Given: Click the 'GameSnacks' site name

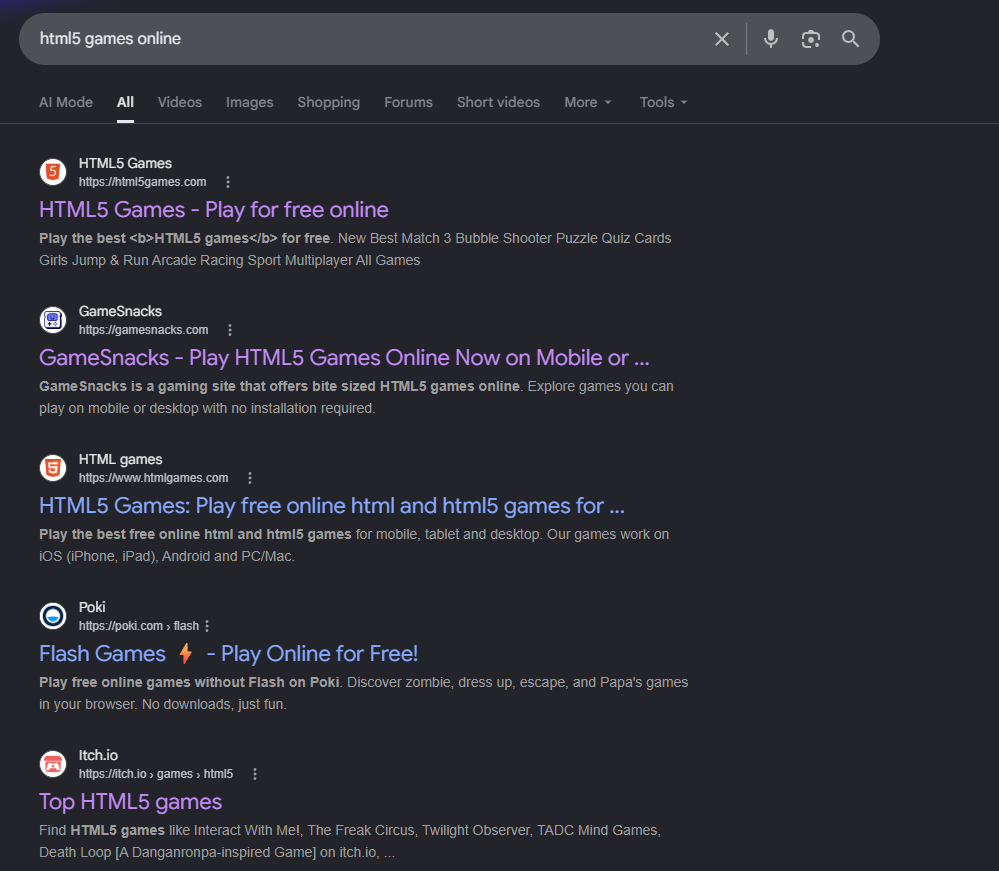Looking at the screenshot, I should tap(120, 312).
